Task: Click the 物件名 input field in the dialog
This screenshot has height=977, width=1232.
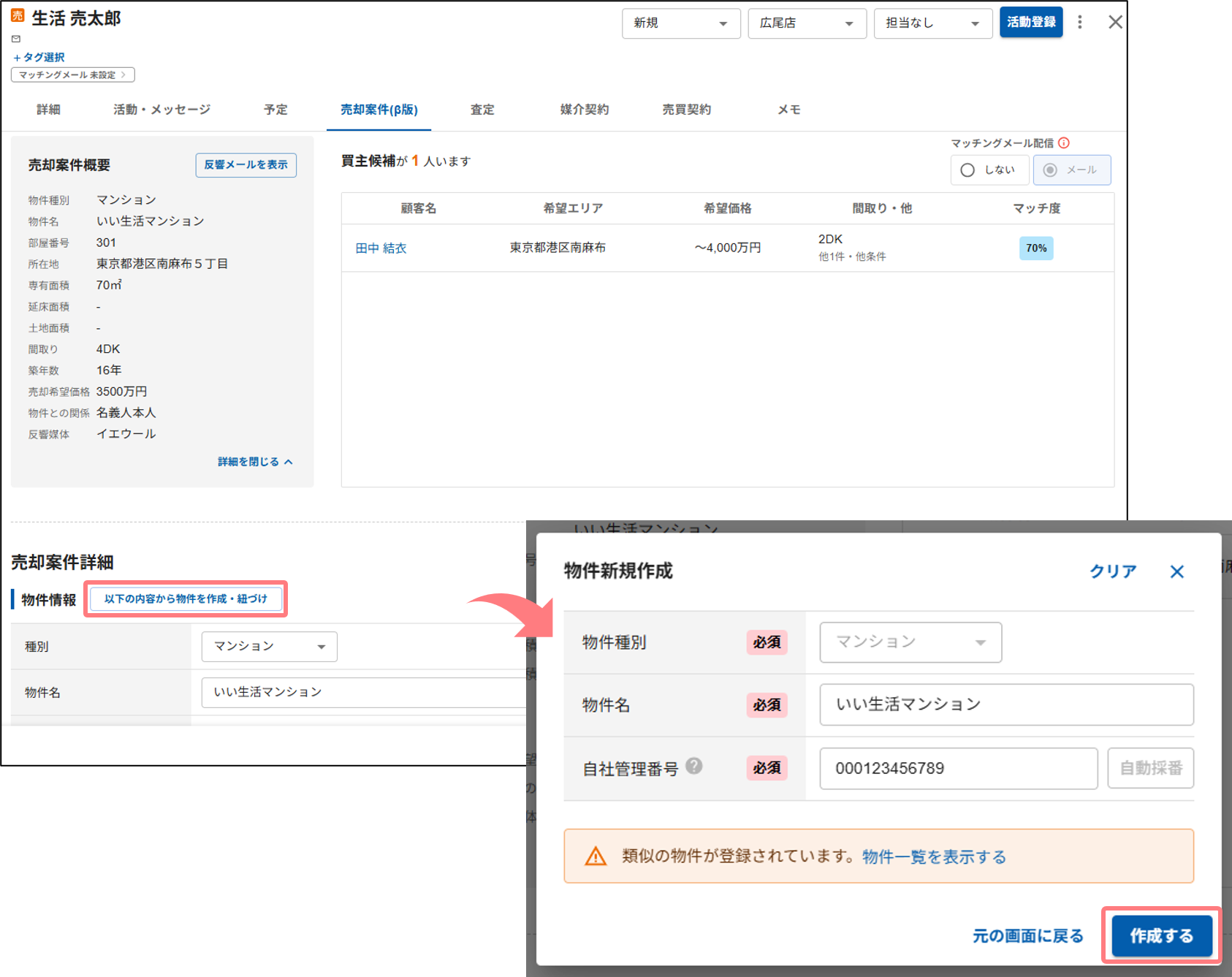Action: (1006, 704)
